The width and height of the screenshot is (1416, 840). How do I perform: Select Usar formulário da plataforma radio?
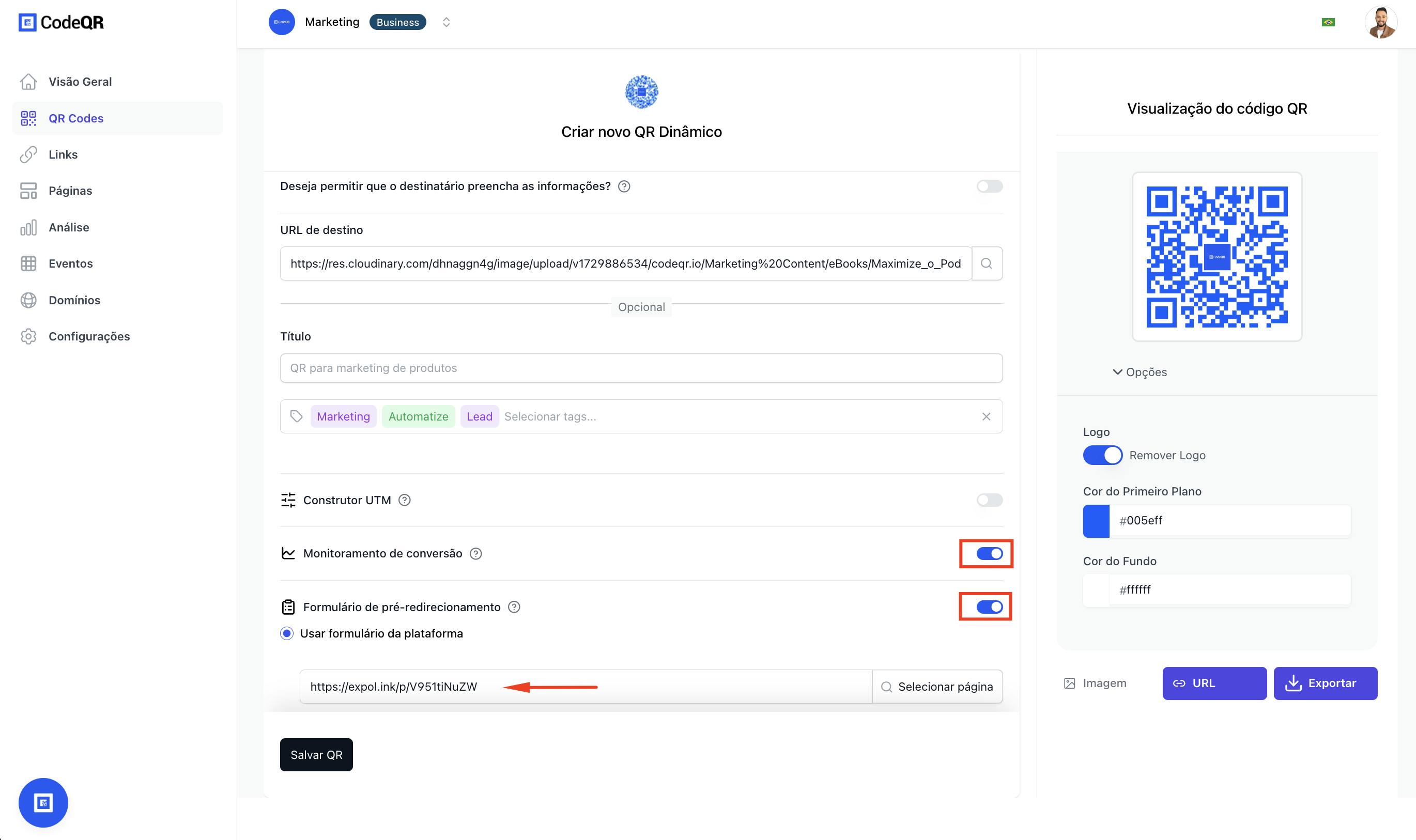(287, 633)
